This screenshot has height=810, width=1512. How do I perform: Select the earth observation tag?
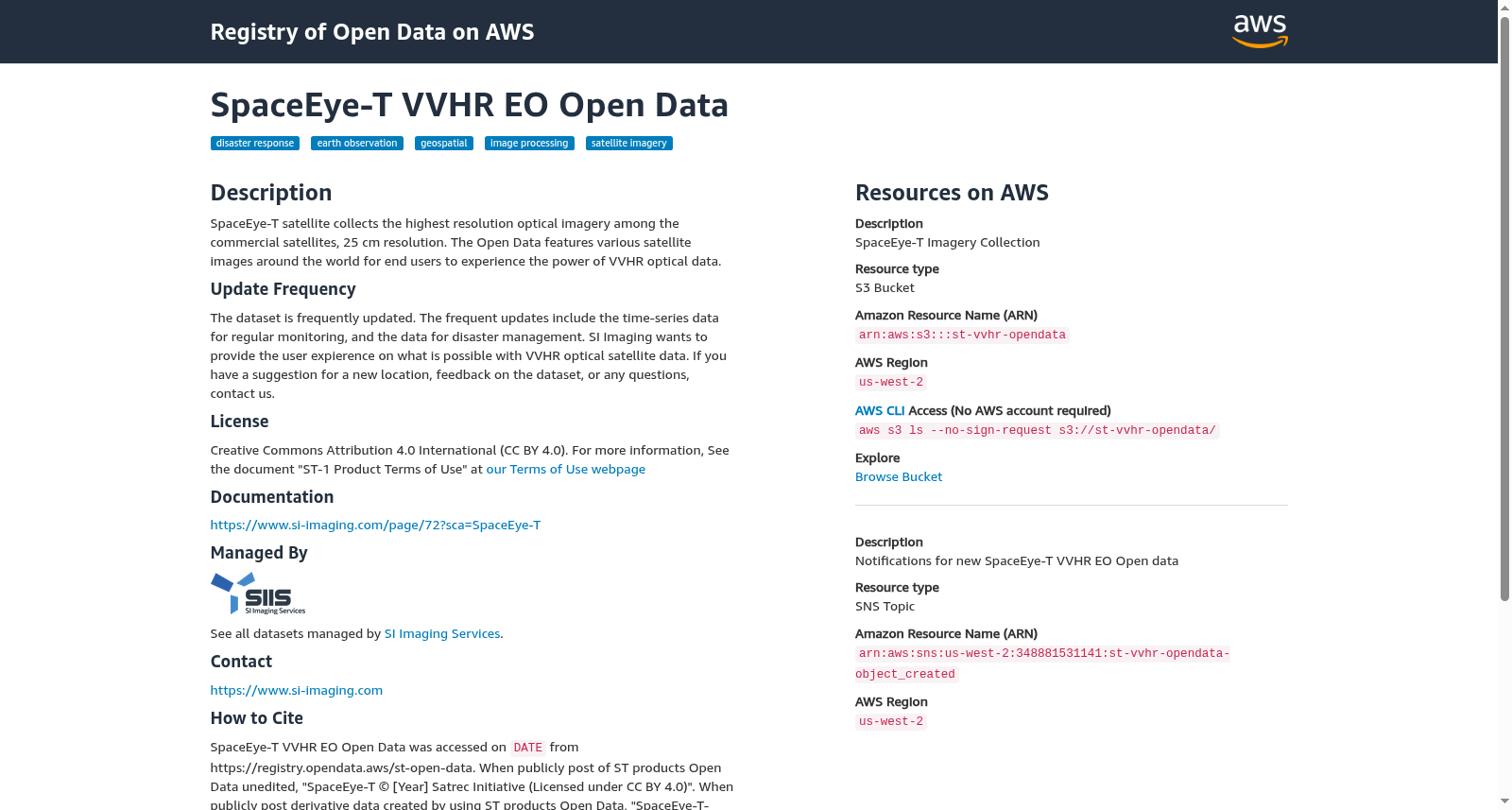(x=357, y=144)
